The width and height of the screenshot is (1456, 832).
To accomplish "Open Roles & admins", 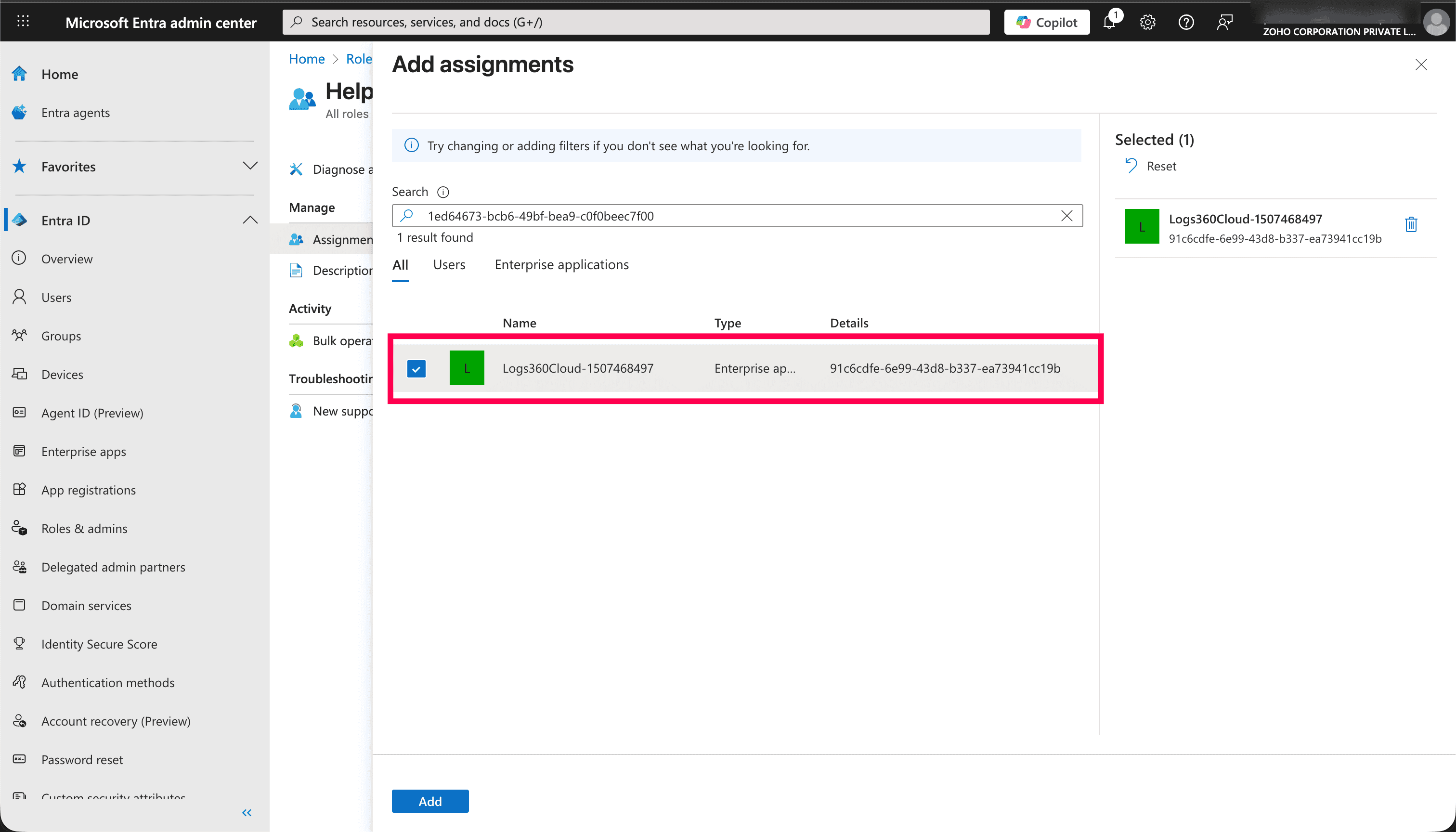I will pyautogui.click(x=84, y=528).
